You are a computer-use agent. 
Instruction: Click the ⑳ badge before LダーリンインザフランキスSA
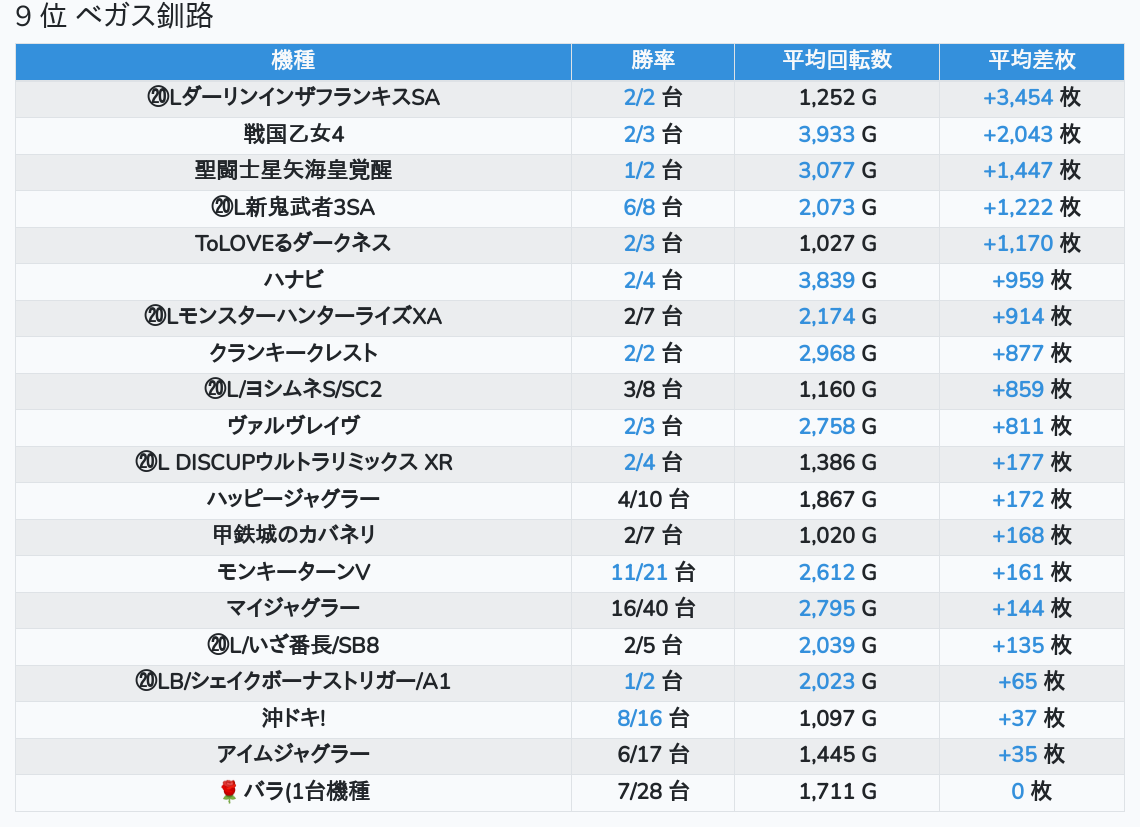click(x=157, y=98)
